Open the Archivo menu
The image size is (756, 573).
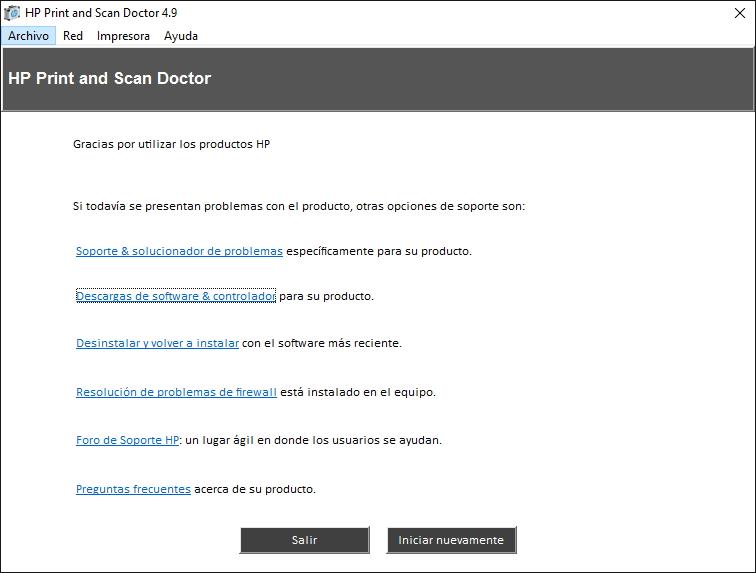coord(28,36)
